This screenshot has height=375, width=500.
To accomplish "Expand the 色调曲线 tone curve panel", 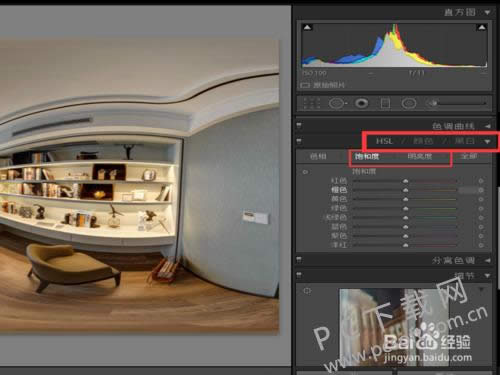I will [488, 126].
